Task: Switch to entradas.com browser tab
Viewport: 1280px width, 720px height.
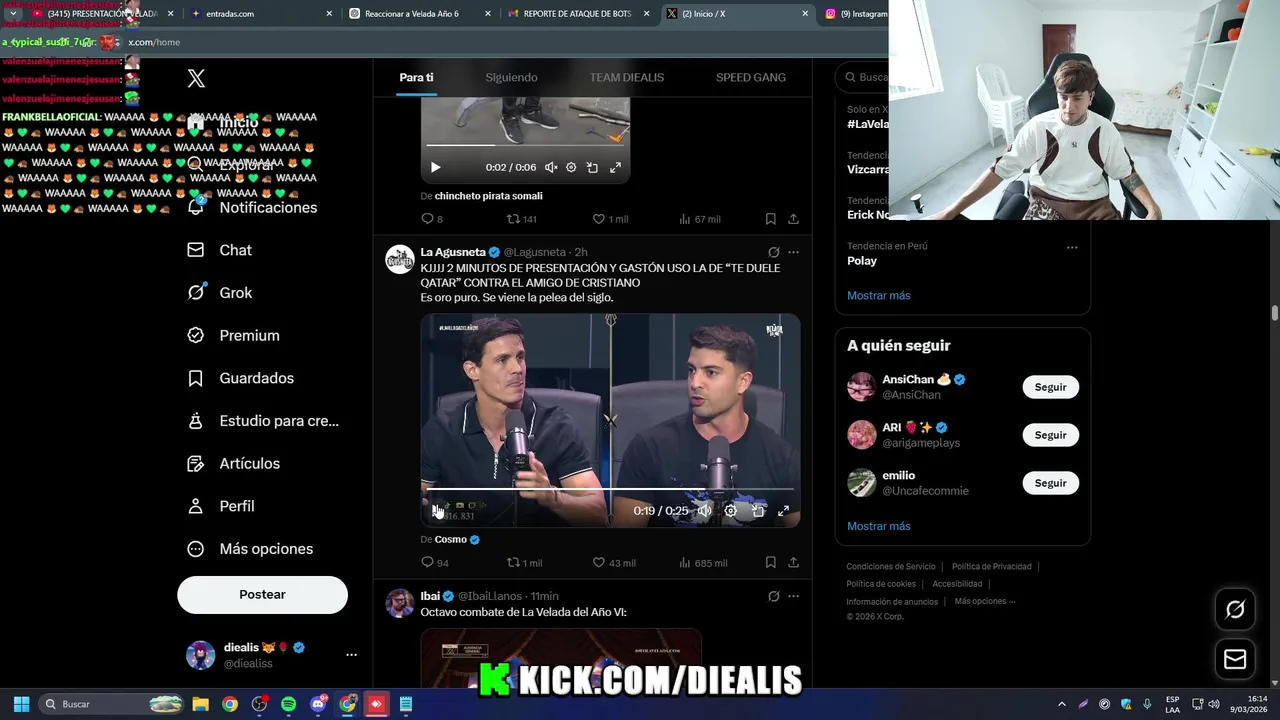Action: pos(258,14)
